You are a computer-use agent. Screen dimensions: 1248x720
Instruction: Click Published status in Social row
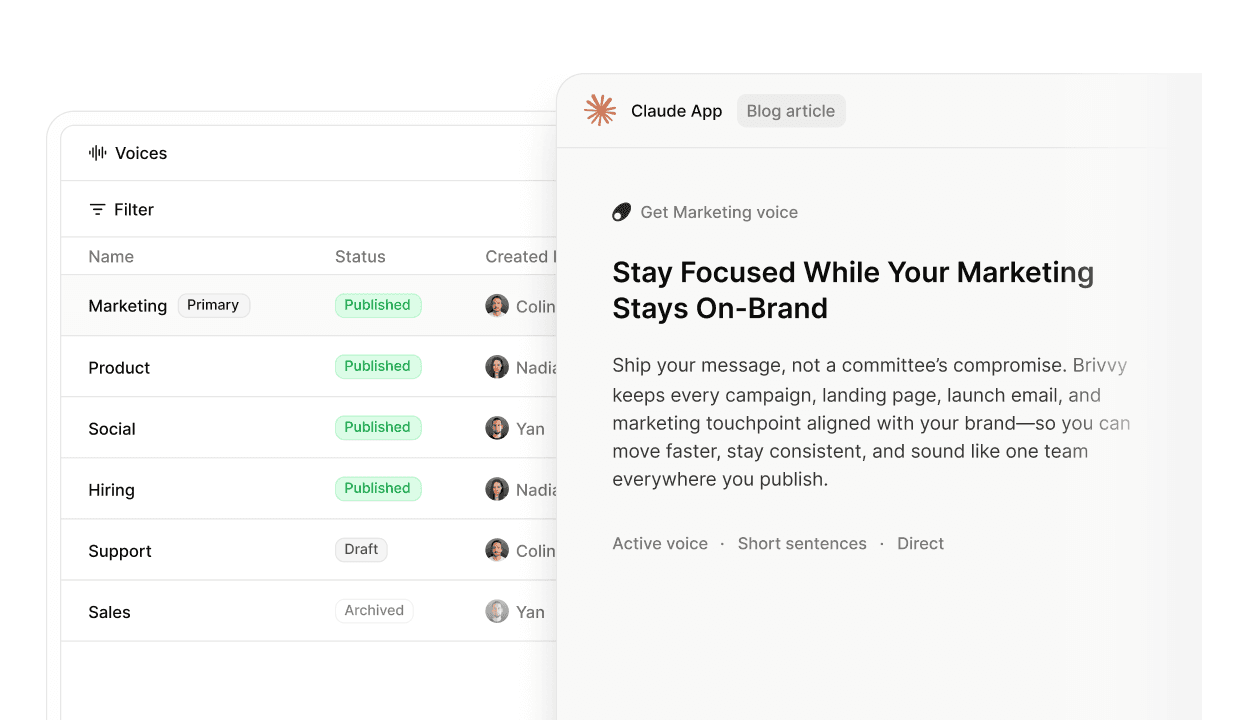378,428
